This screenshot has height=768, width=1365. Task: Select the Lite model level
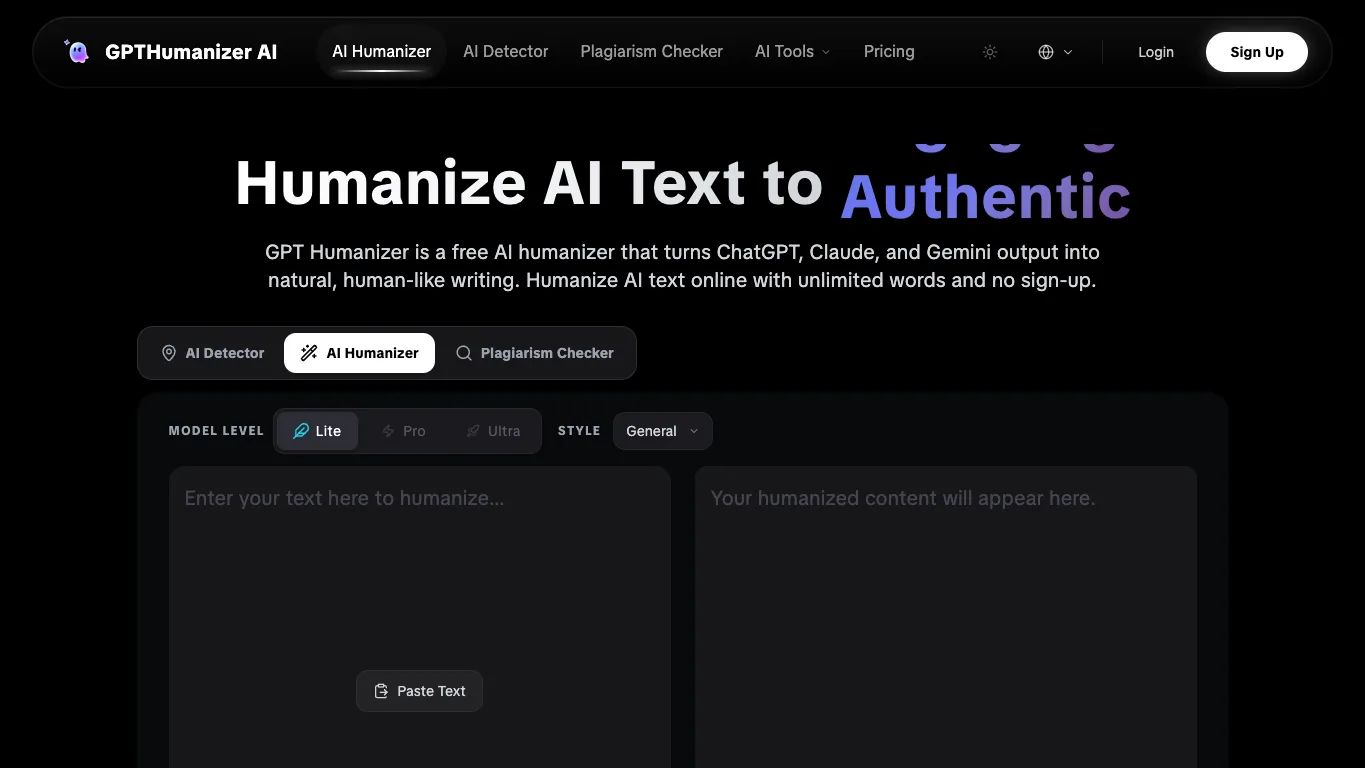317,431
